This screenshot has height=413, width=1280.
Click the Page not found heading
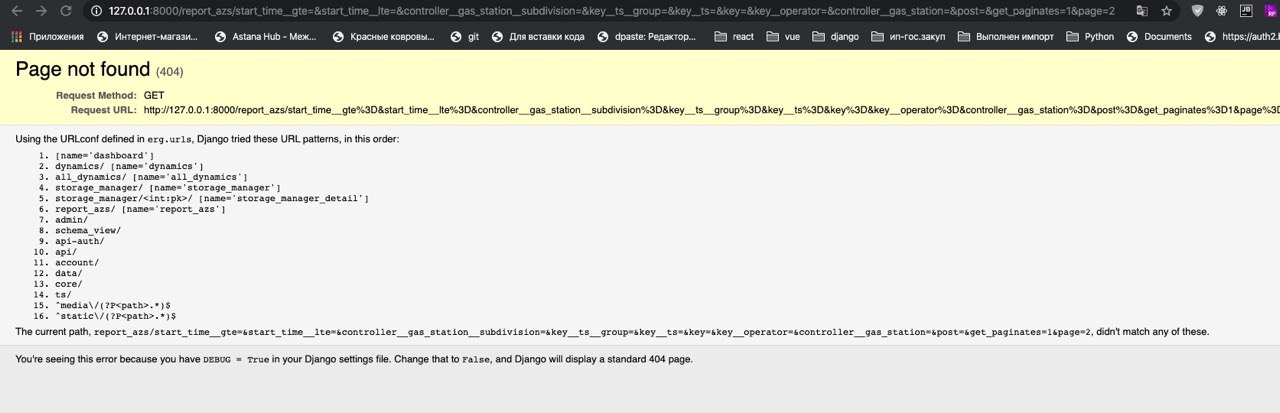tap(83, 70)
